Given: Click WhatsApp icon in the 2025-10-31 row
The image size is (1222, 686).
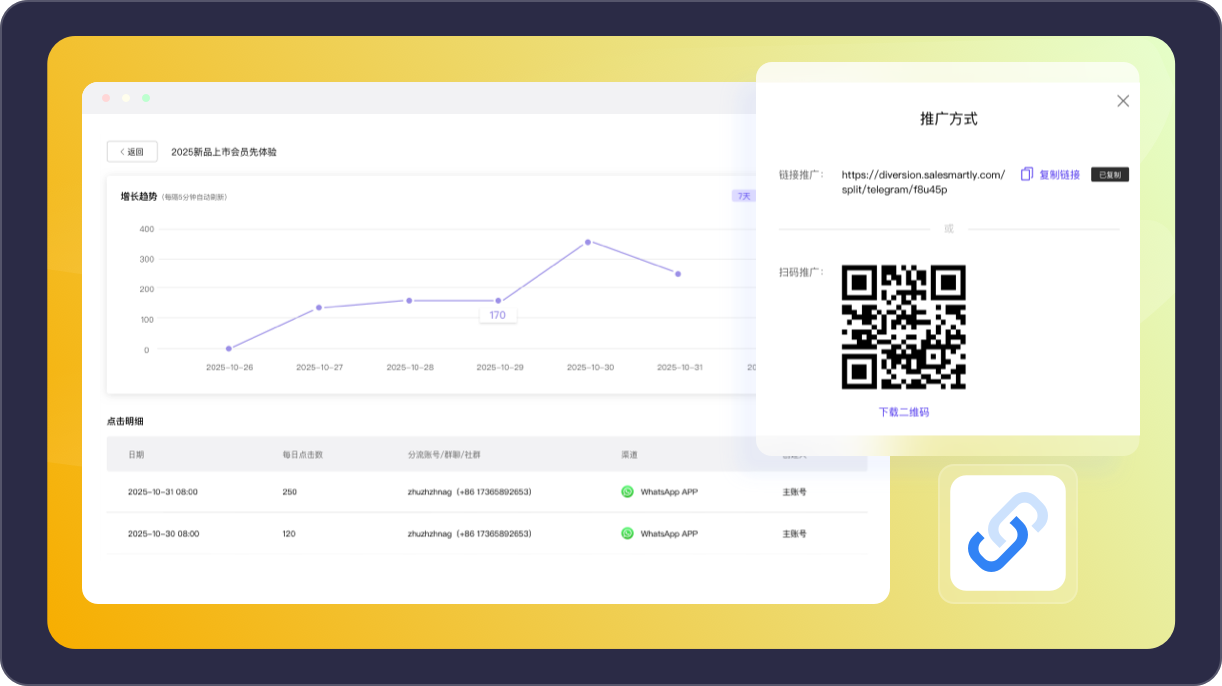Looking at the screenshot, I should click(627, 492).
